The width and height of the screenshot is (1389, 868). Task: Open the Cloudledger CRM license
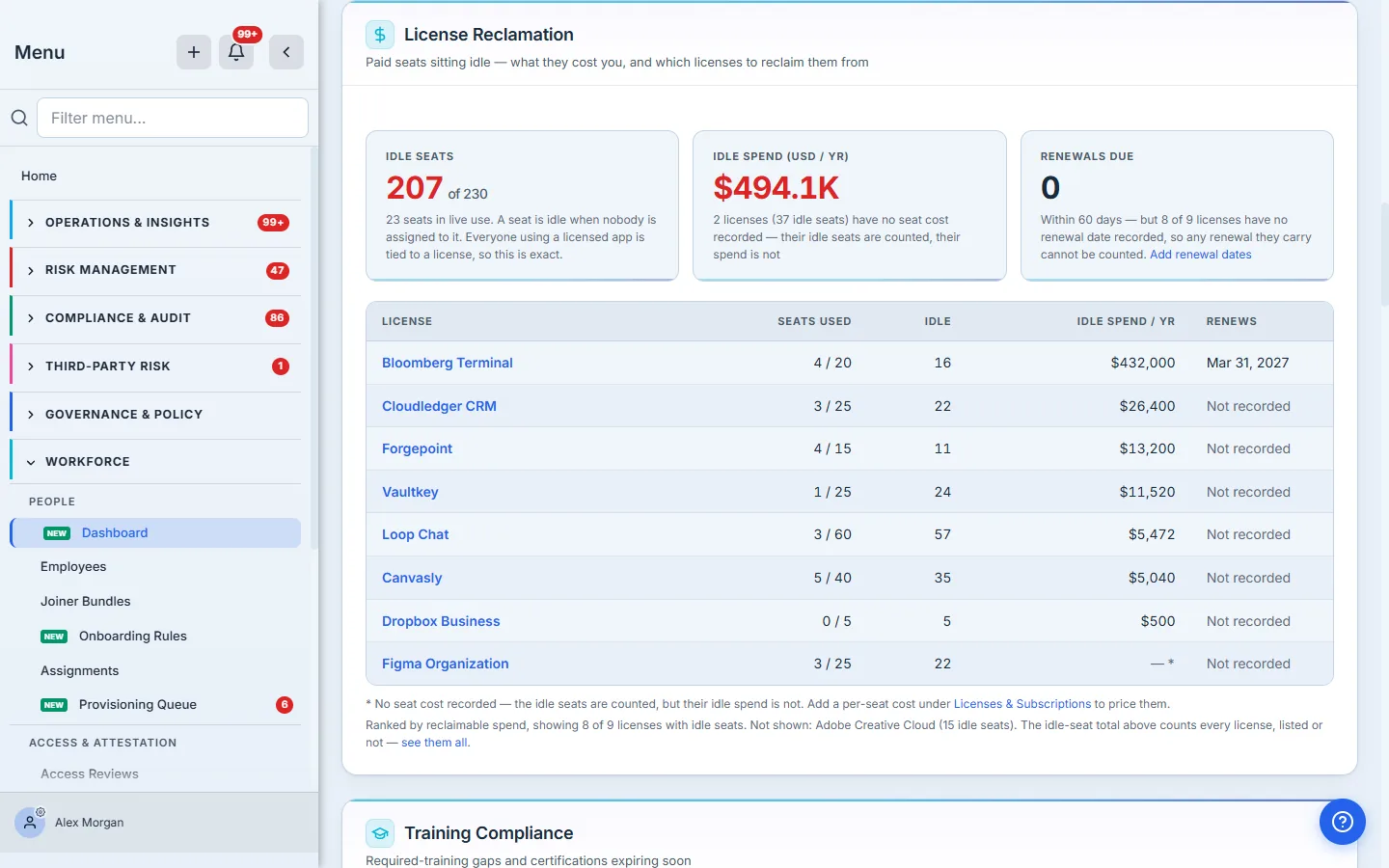[x=439, y=406]
